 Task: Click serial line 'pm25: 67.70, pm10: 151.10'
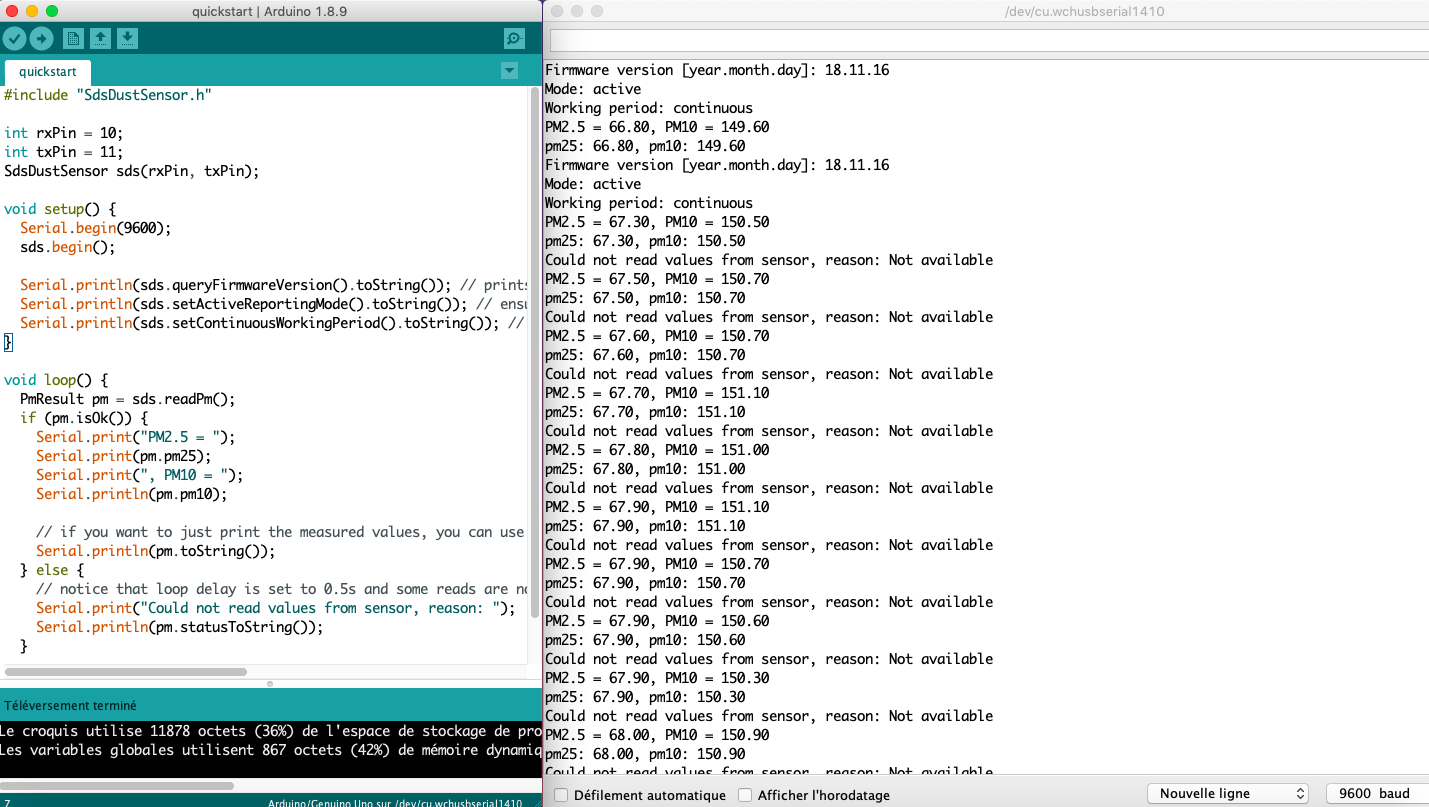point(645,412)
